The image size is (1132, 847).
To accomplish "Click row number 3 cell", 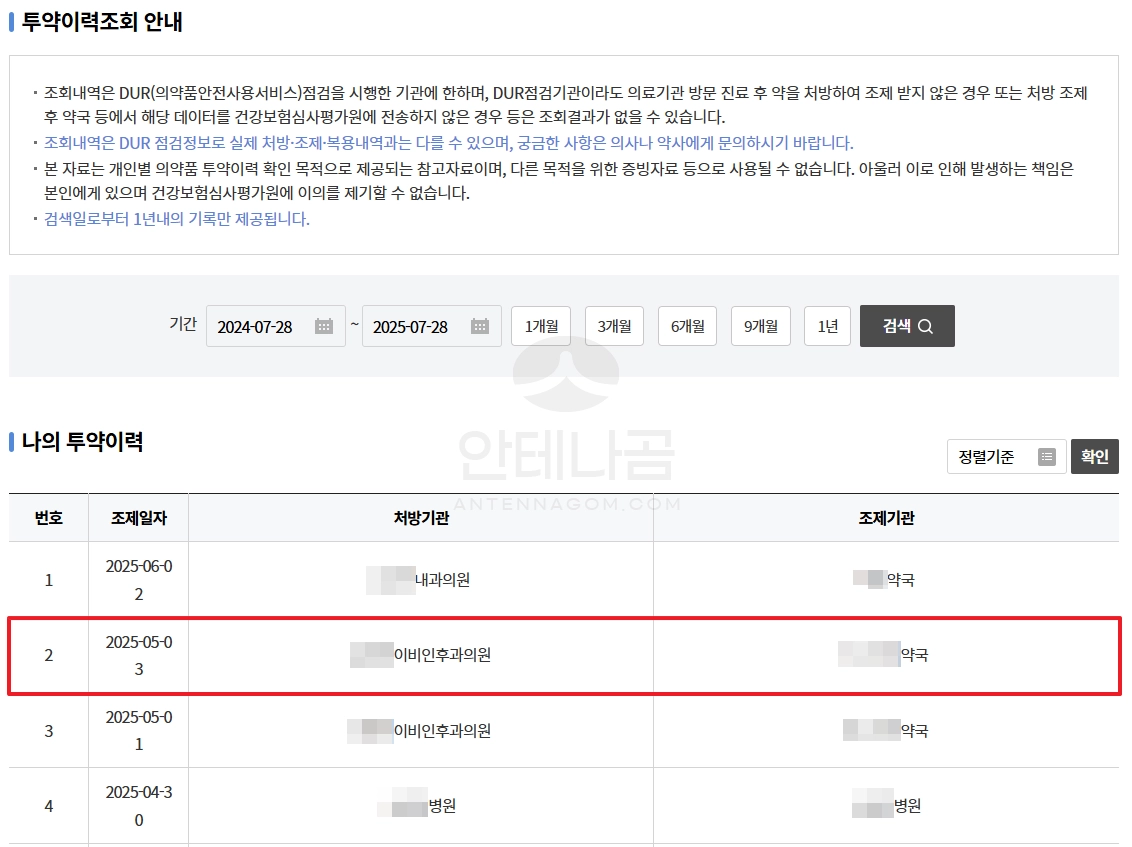I will click(48, 731).
